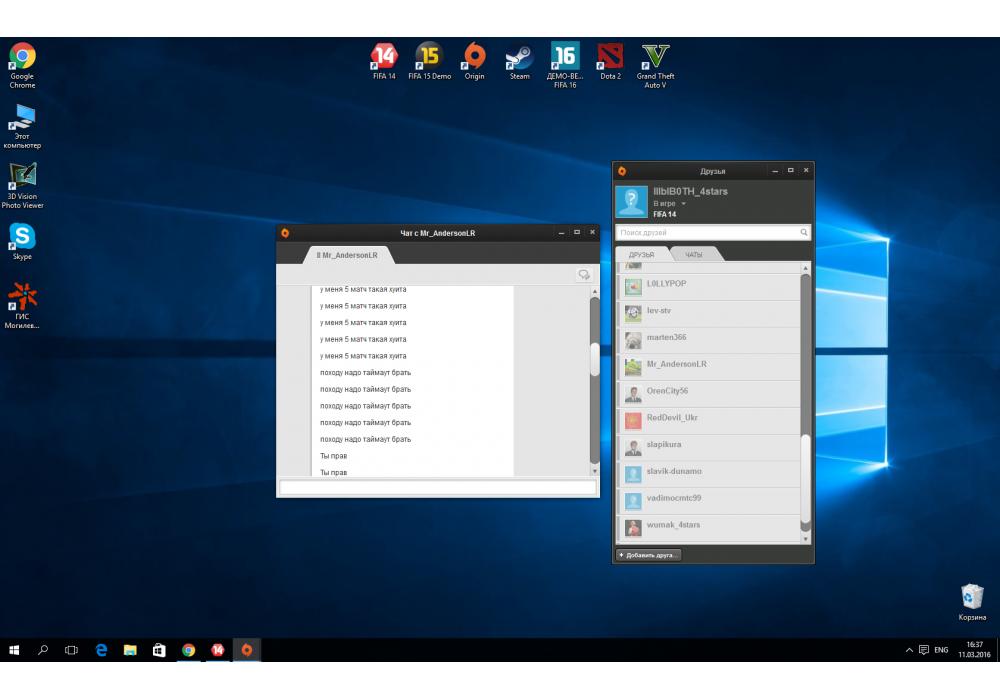Screen dimensions: 1000x700
Task: Open the Skype desktop shortcut
Action: pos(22,238)
